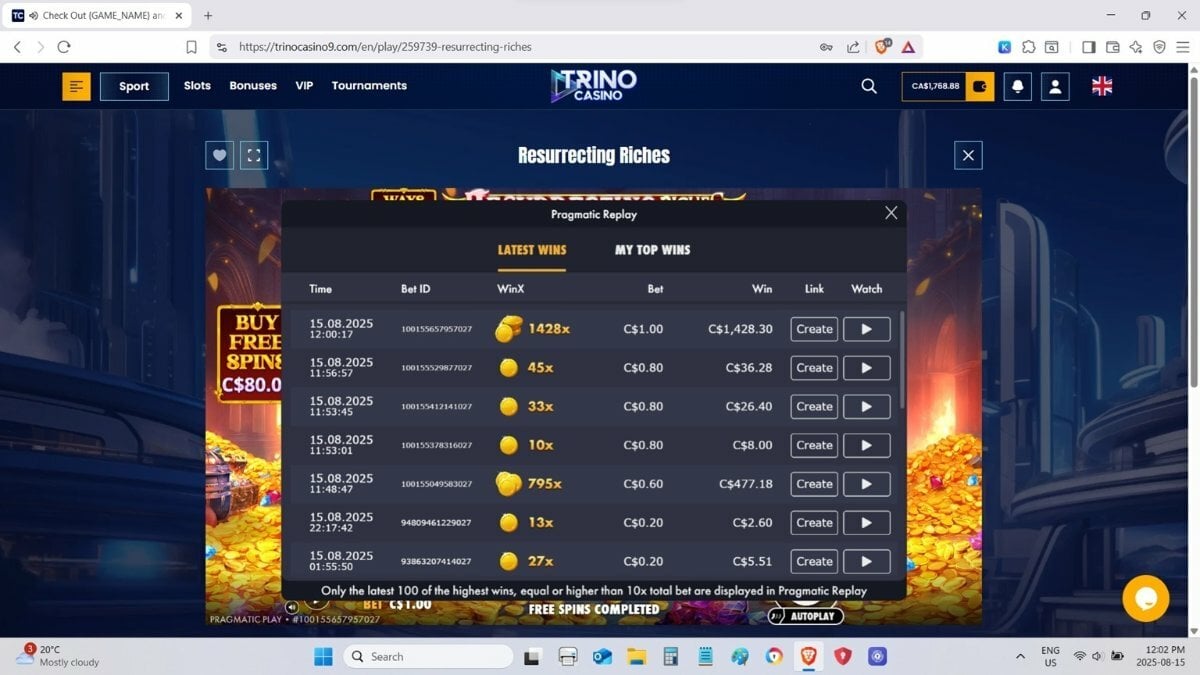Open the Tournaments page
1200x675 pixels.
coord(369,86)
